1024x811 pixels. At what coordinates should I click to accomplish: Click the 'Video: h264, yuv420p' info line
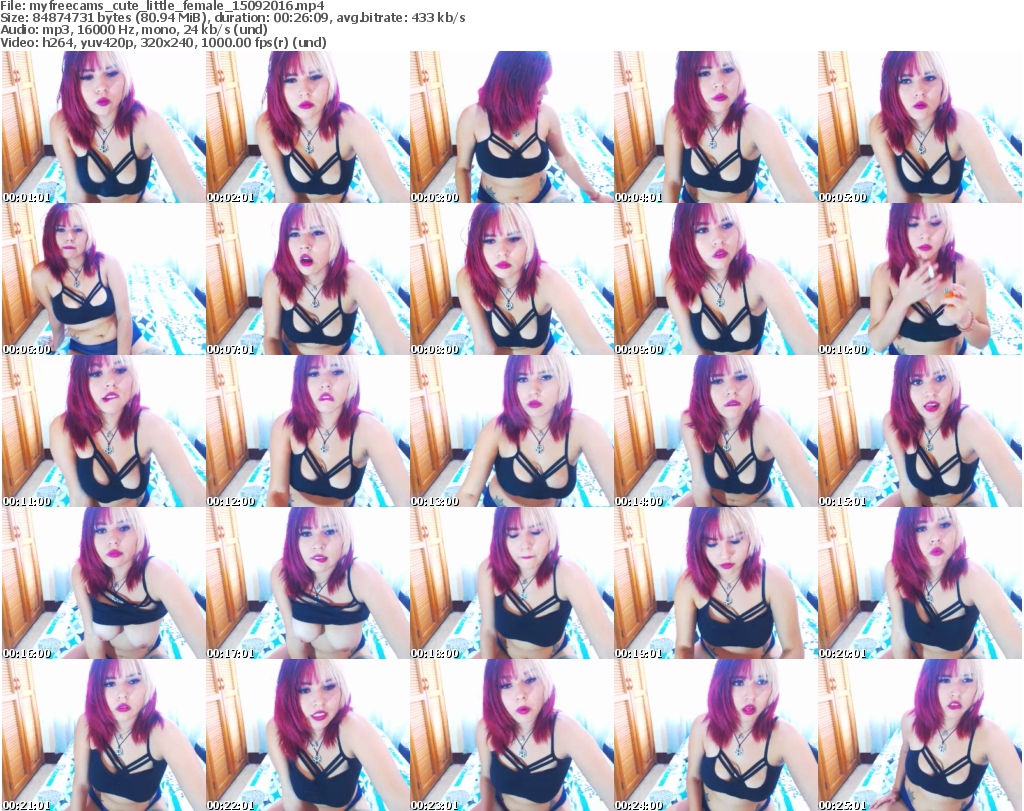(163, 42)
